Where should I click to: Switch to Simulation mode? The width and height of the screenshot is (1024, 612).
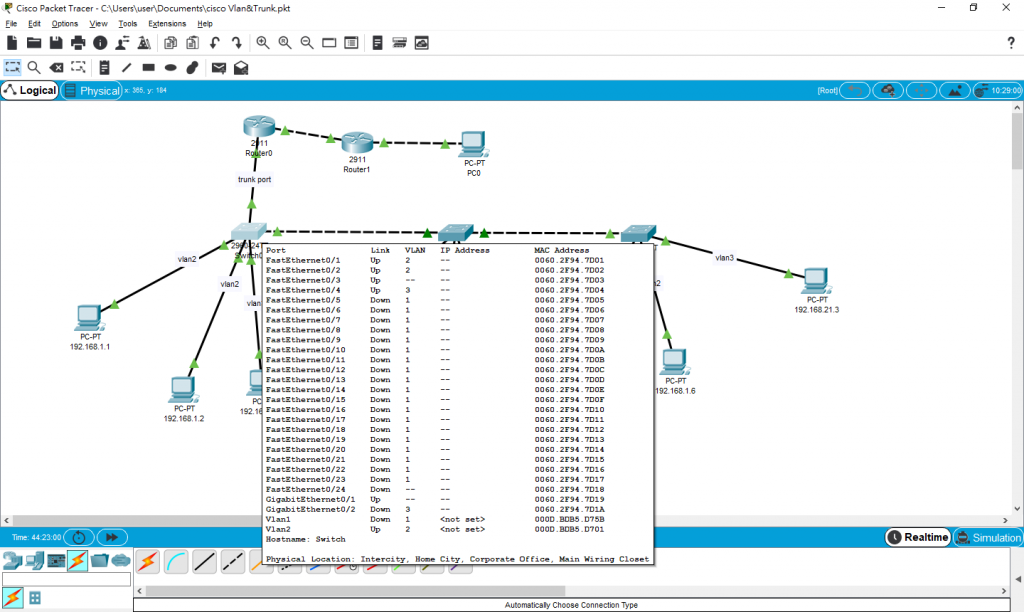click(x=988, y=537)
